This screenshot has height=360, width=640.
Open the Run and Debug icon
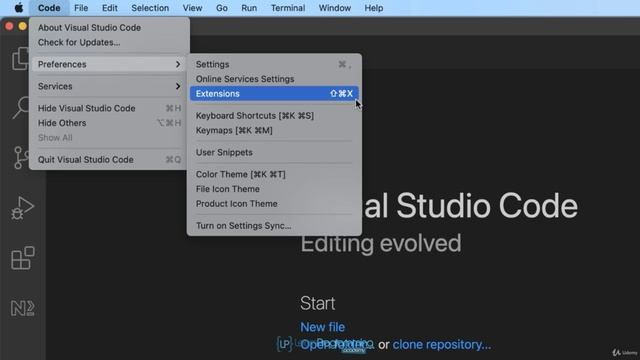coord(22,208)
